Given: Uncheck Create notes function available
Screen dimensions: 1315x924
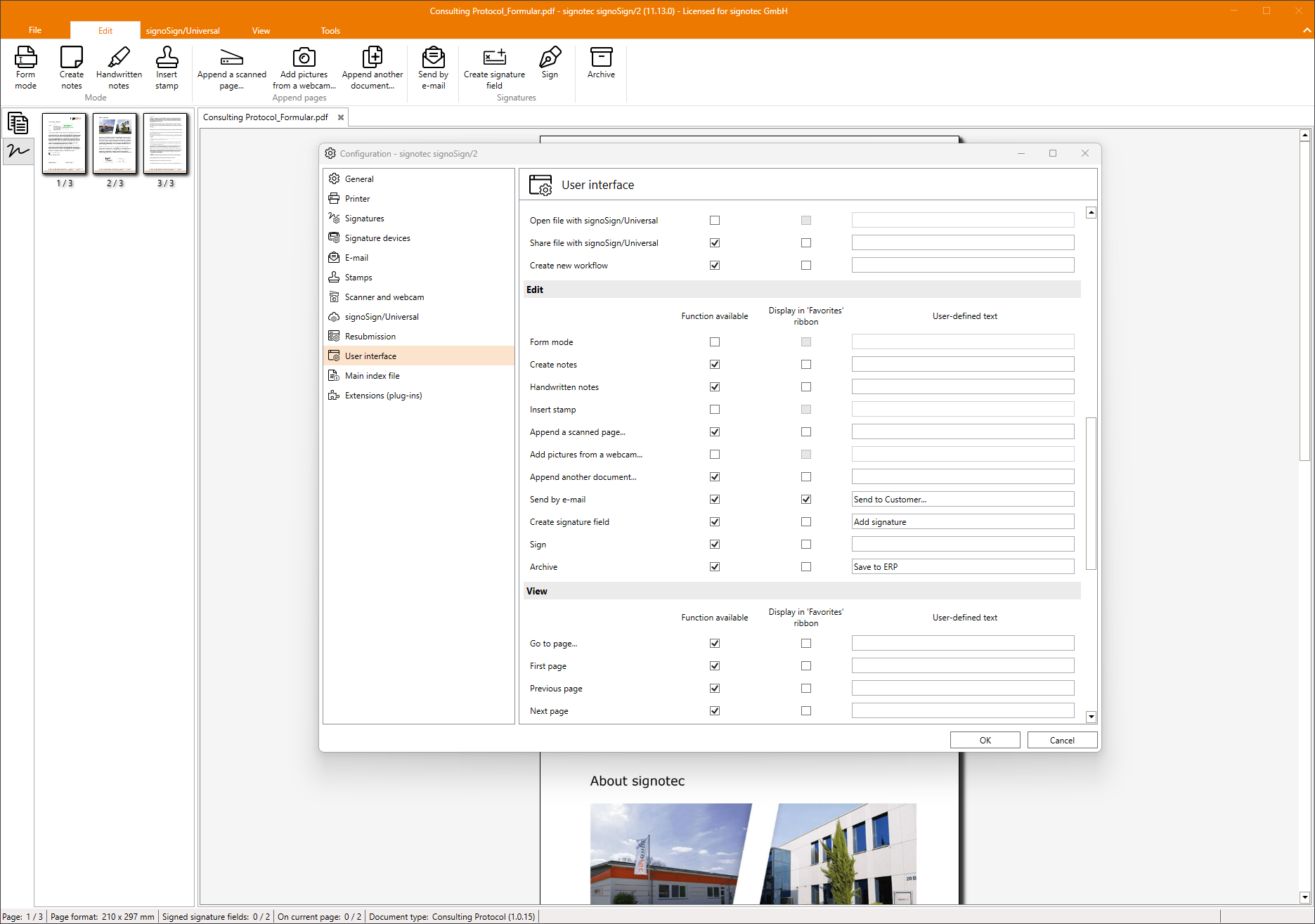Looking at the screenshot, I should 715,365.
